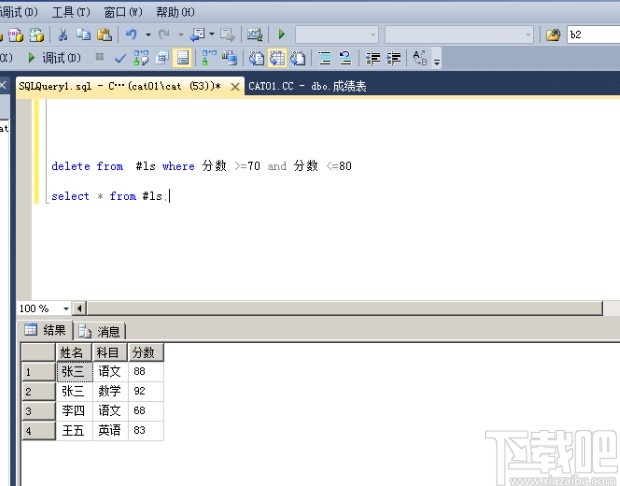Click the DMX query icon in top toolbar
Screen dimensions: 620x486
(x=16, y=35)
